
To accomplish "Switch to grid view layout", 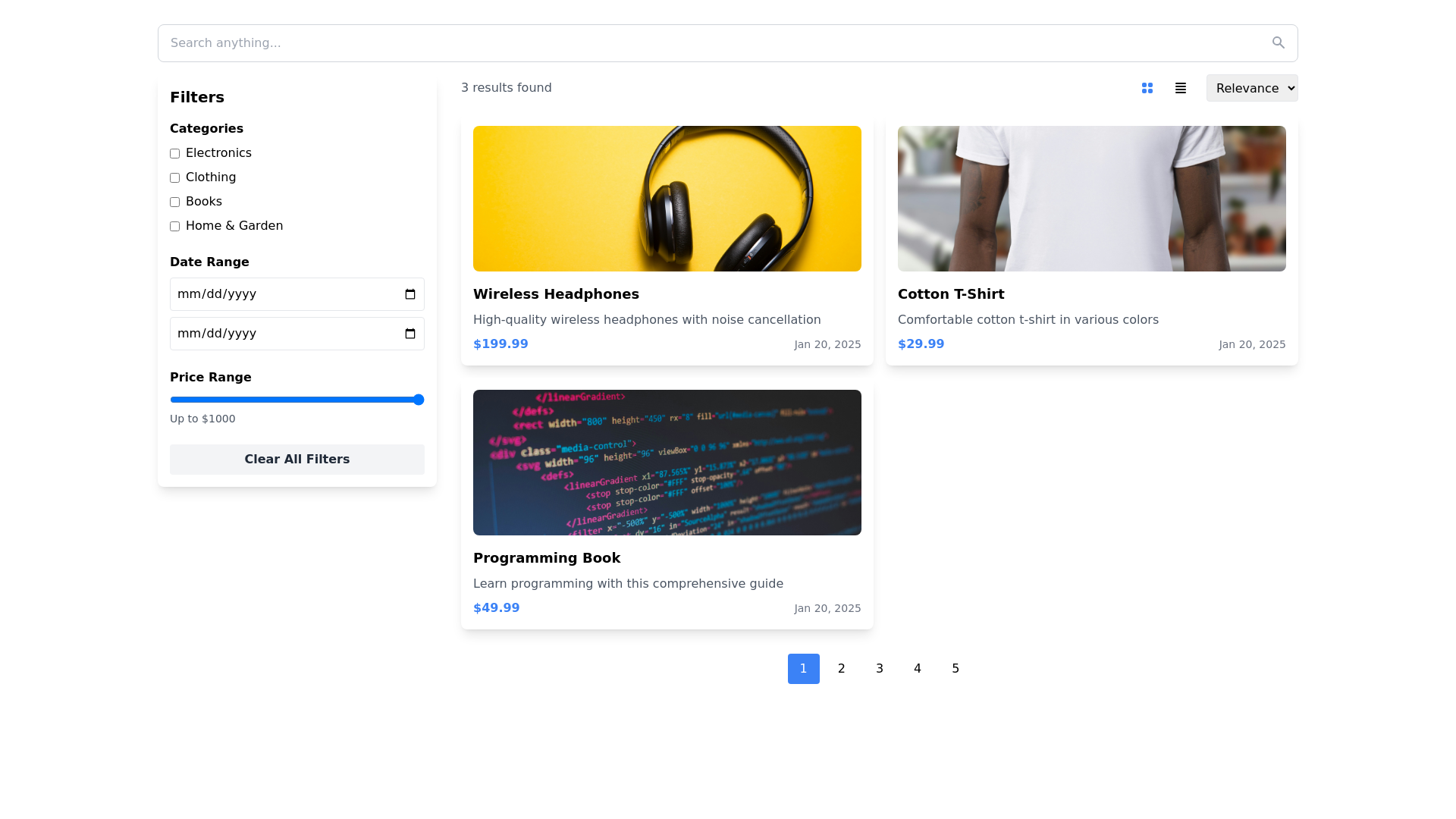I will [1147, 88].
